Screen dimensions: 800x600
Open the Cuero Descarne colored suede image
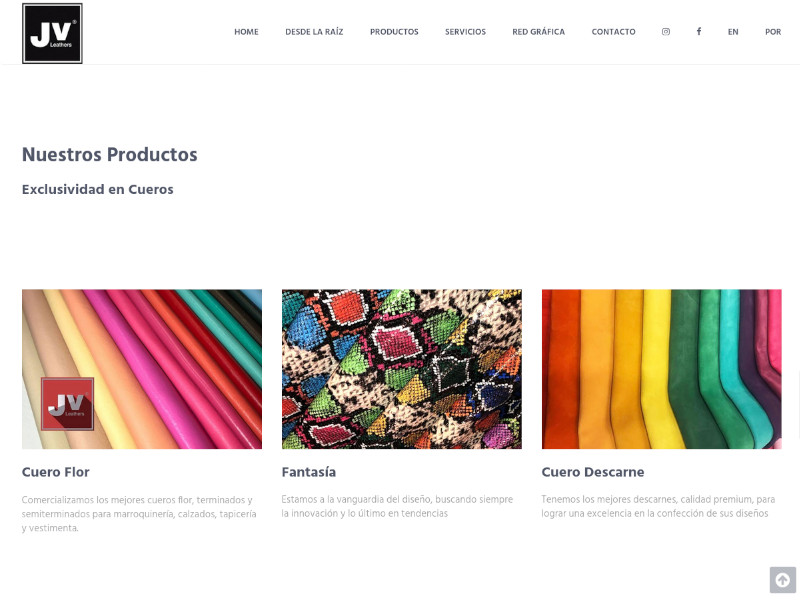(662, 369)
